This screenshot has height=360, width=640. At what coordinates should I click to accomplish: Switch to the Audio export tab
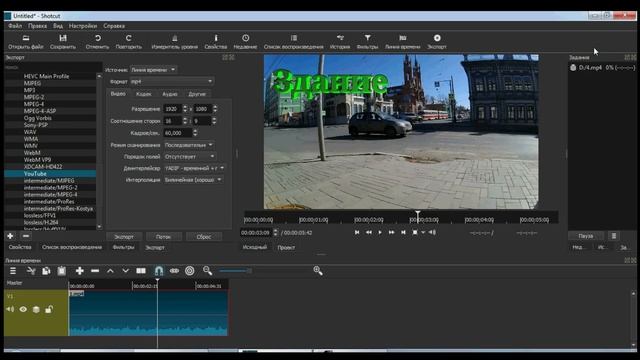click(x=170, y=94)
